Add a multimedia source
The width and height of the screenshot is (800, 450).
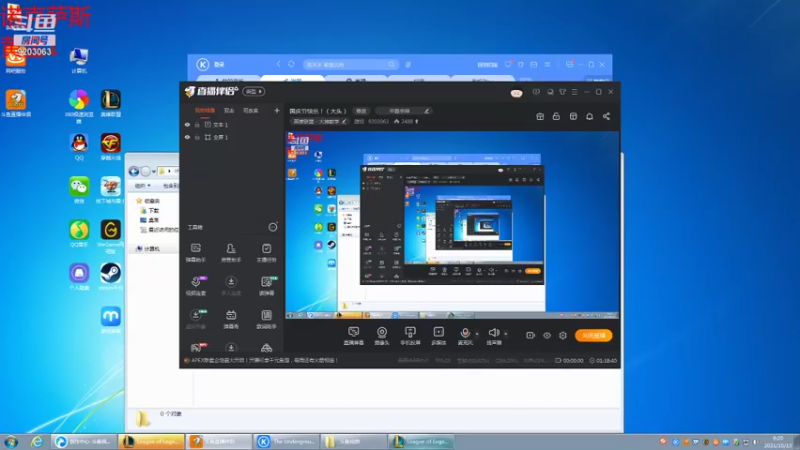438,336
